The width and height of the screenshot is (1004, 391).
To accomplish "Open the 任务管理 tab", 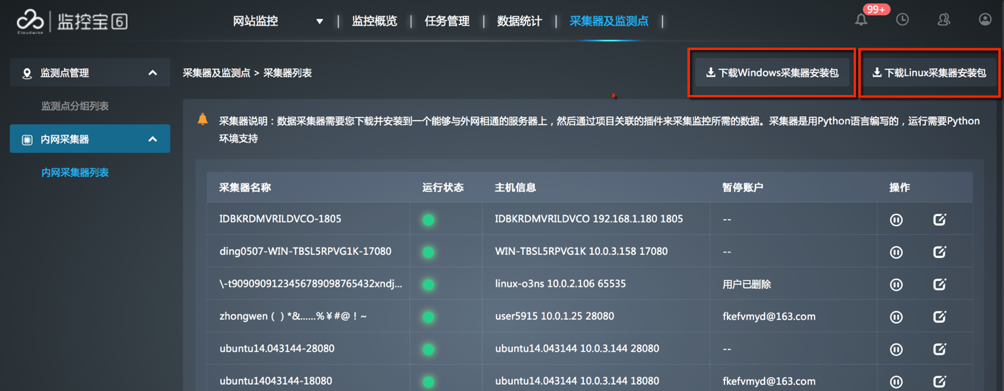I will (447, 21).
